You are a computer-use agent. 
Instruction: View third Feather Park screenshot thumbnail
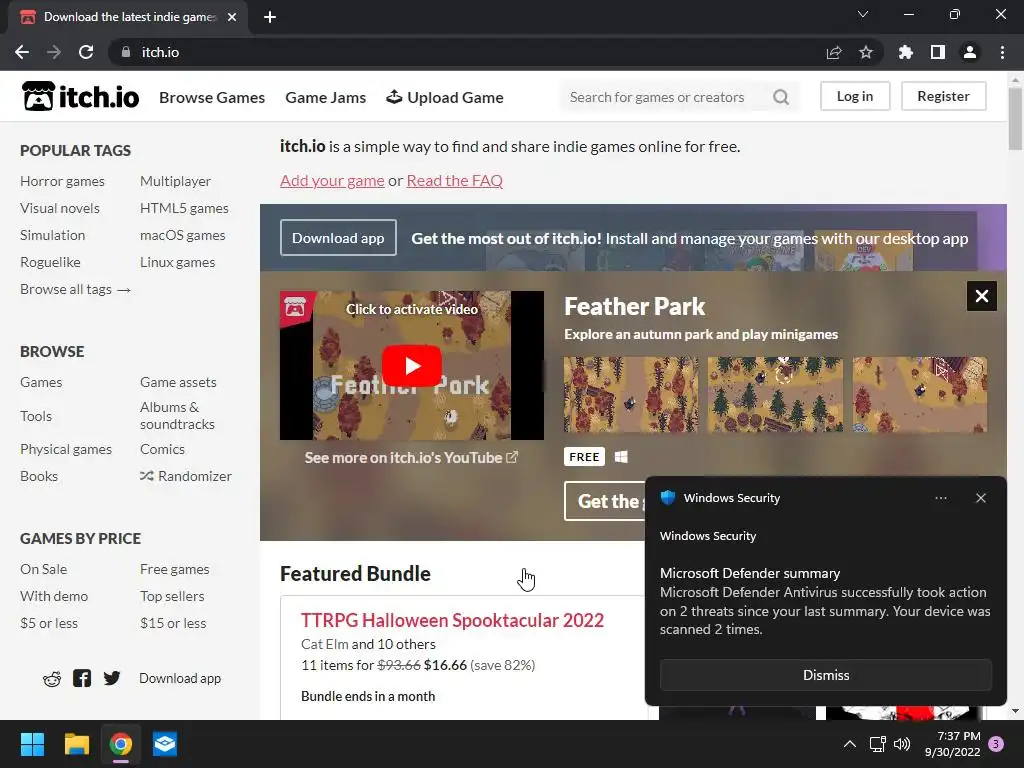(x=920, y=394)
